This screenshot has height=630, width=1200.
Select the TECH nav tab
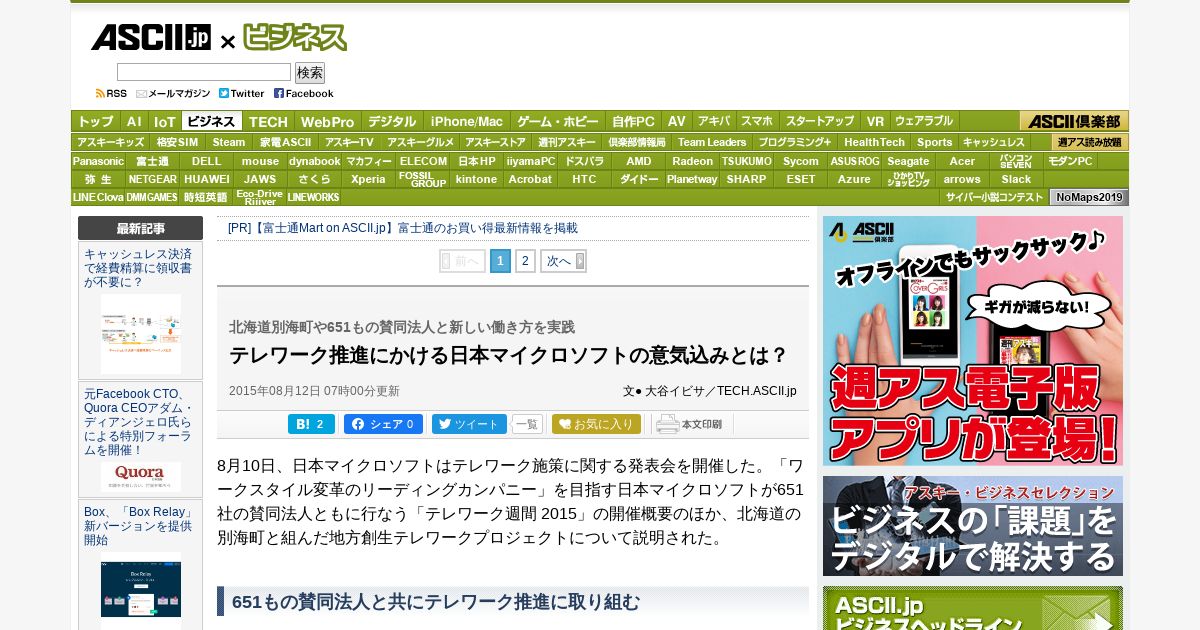coord(268,121)
